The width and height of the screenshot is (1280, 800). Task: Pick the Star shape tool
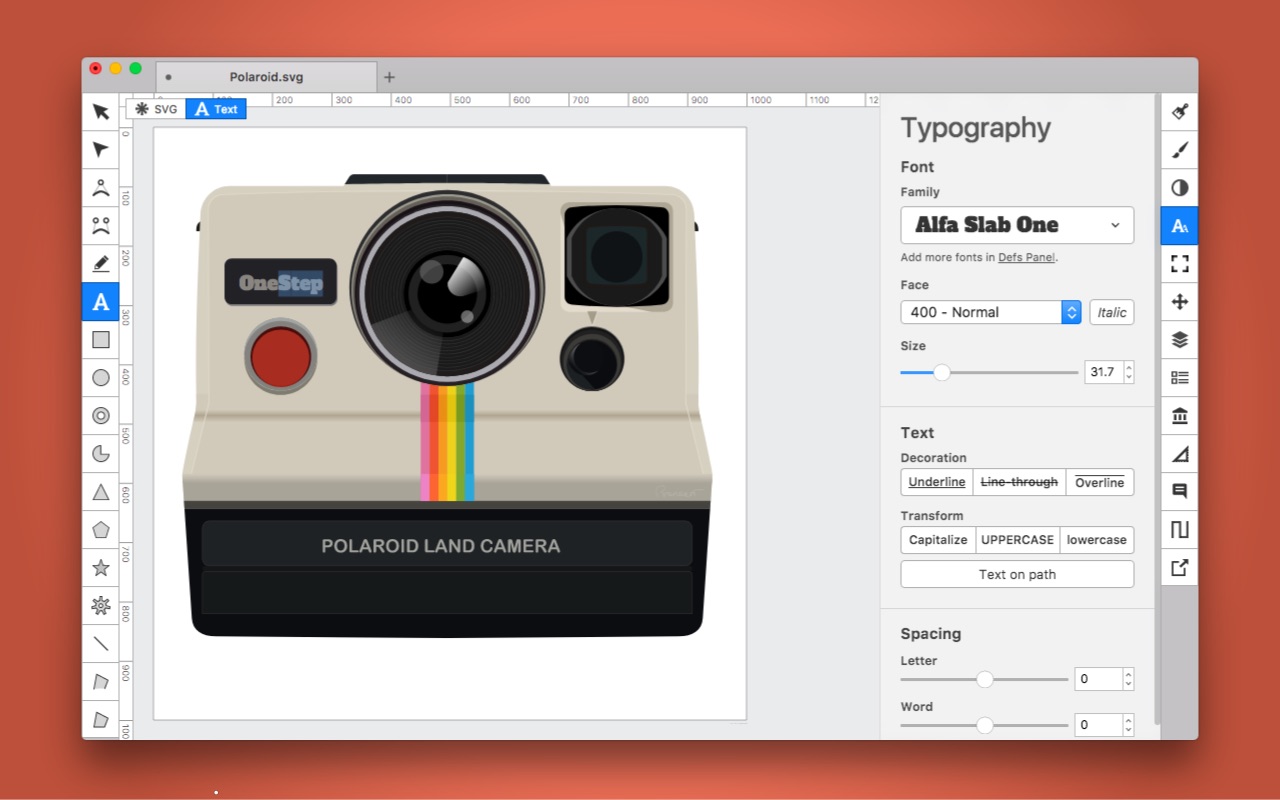(100, 567)
